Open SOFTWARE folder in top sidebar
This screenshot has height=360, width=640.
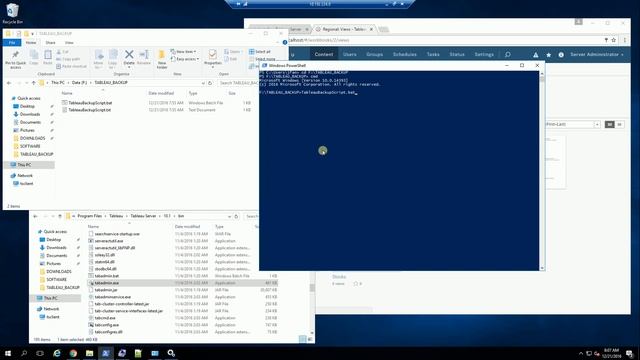point(30,146)
